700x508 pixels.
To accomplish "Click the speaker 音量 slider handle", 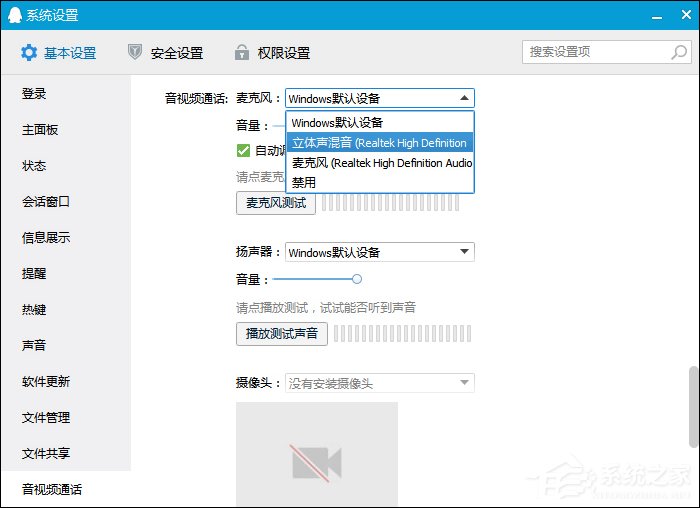I will tap(357, 279).
